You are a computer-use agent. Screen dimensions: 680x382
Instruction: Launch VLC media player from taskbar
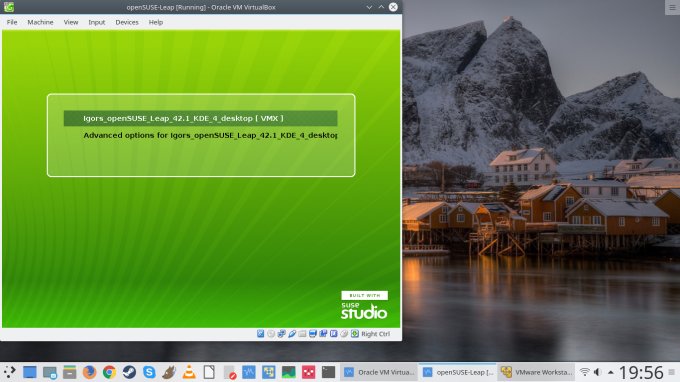point(189,372)
